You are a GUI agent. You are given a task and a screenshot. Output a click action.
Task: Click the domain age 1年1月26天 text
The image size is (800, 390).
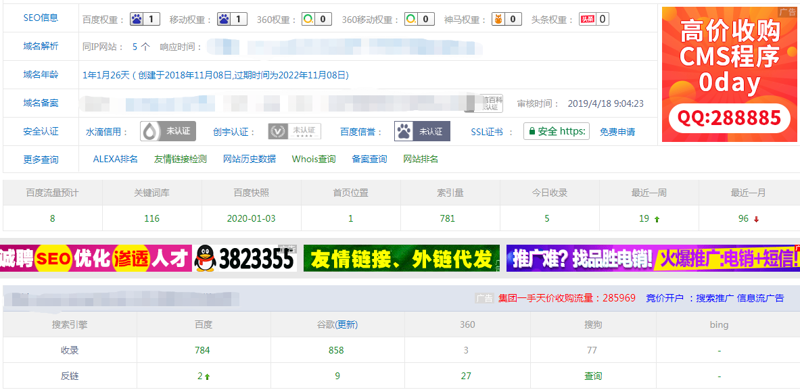(x=106, y=75)
